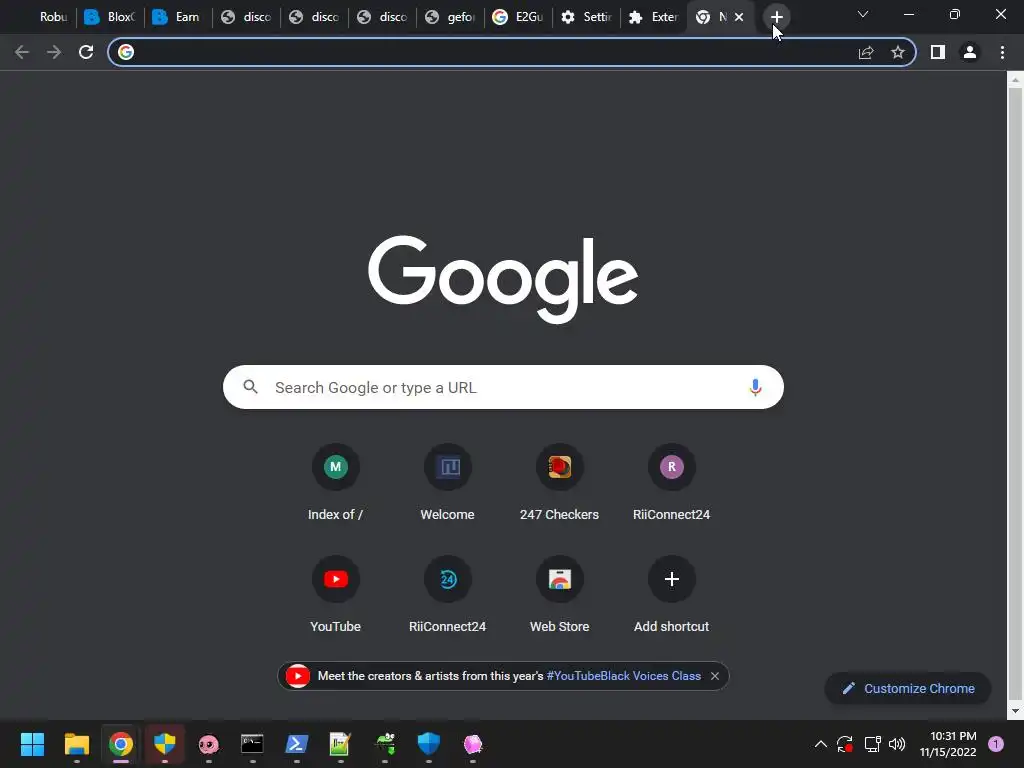Open PowerShell from taskbar
This screenshot has width=1024, height=768.
[x=296, y=744]
